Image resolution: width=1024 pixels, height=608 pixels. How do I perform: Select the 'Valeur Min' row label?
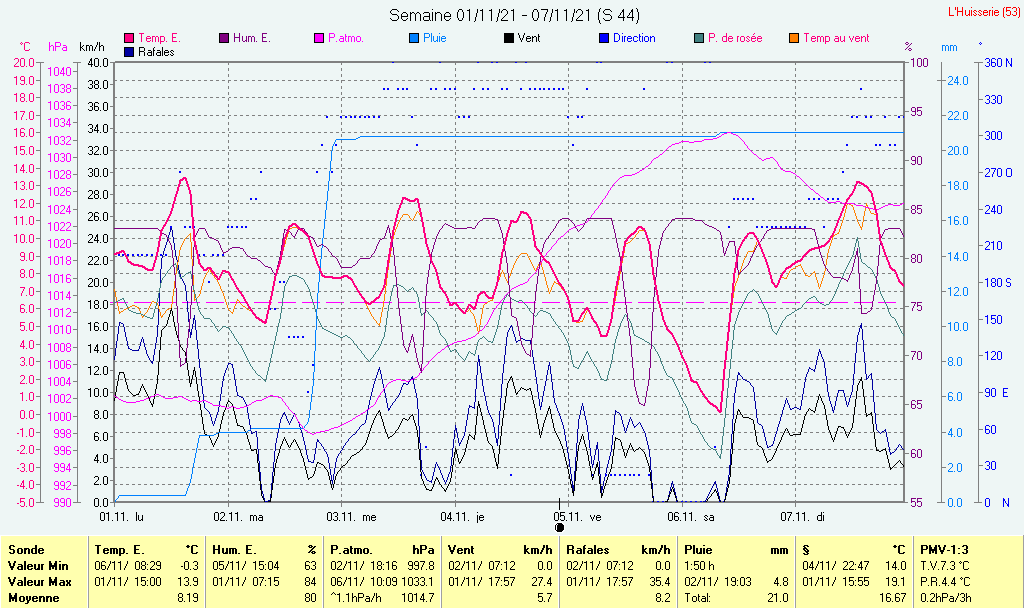[x=38, y=566]
